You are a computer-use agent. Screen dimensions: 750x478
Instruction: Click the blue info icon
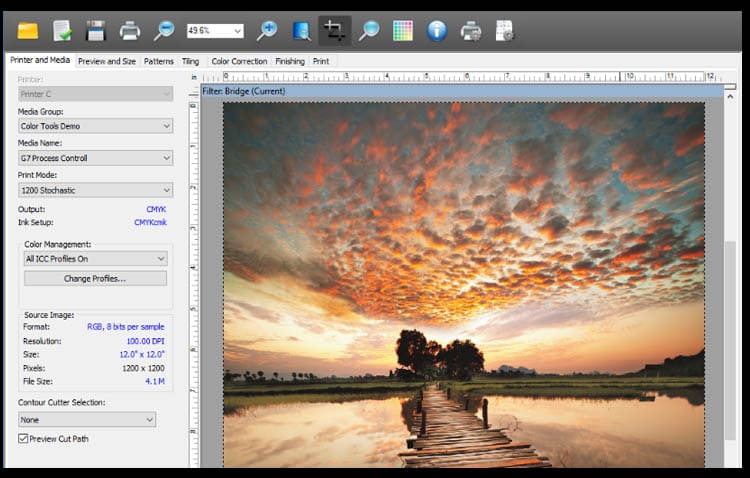tap(436, 31)
